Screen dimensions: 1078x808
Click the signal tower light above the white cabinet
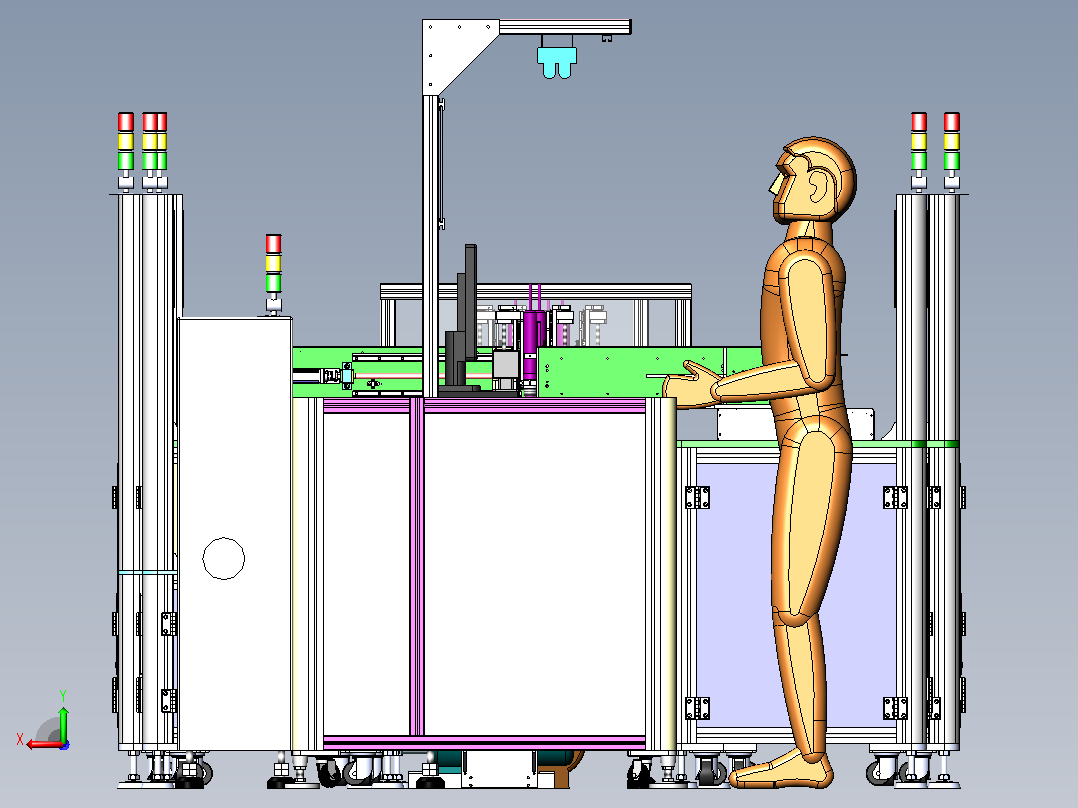coord(274,274)
